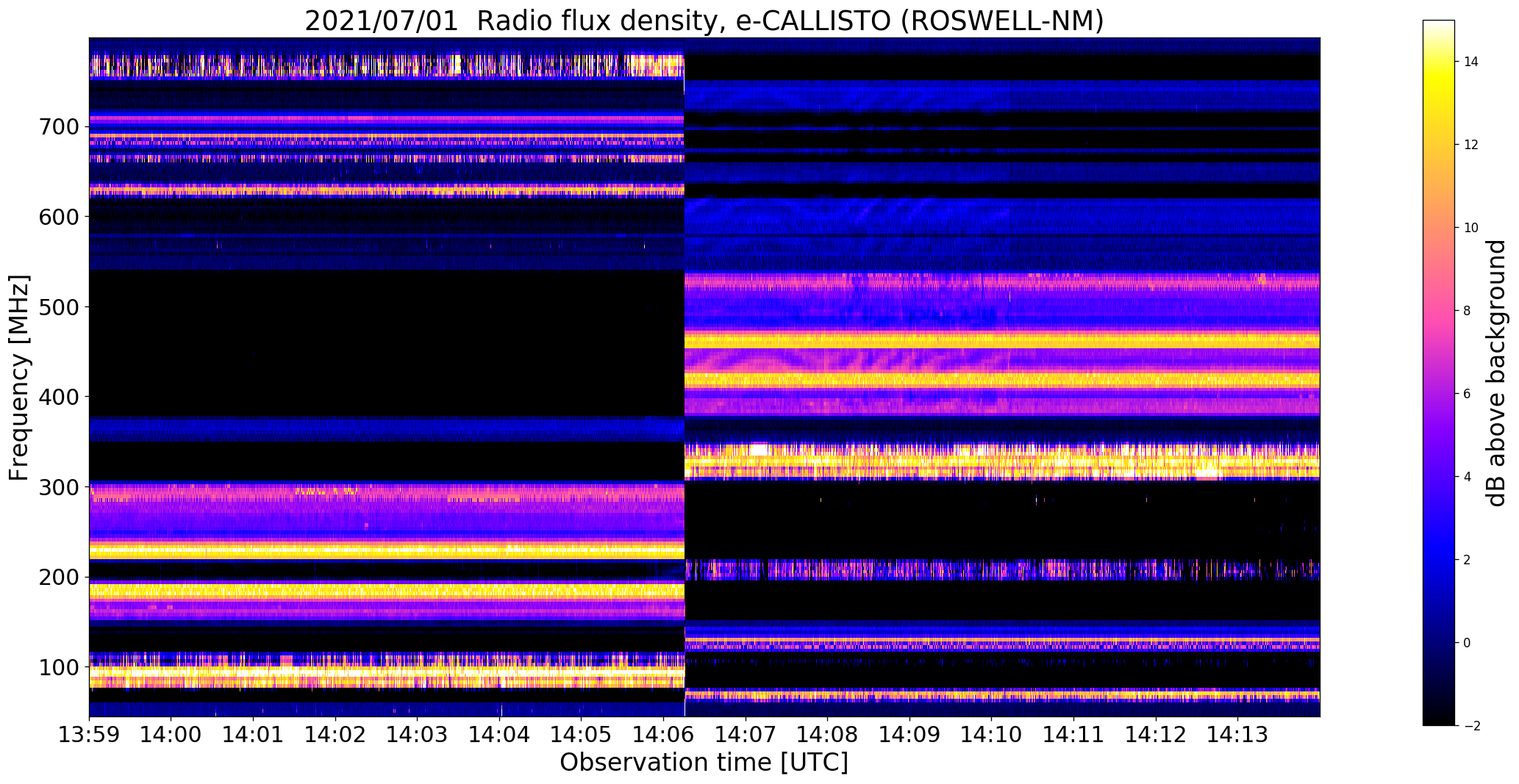The image size is (1519, 784).
Task: Click the 14:09 time tick label
Action: pos(909,734)
